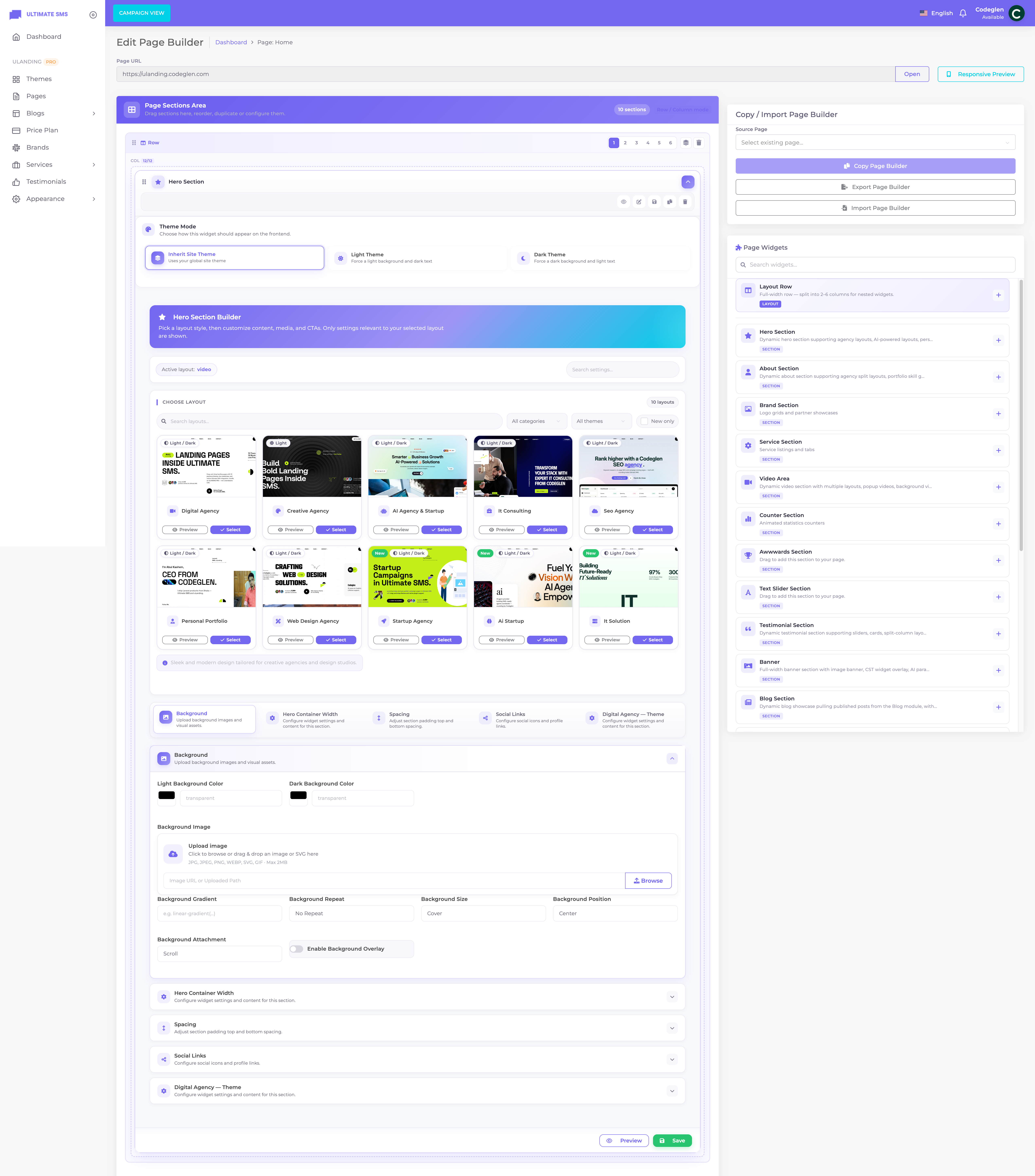Click the Row layers stack icon
The height and width of the screenshot is (1176, 1035).
686,143
